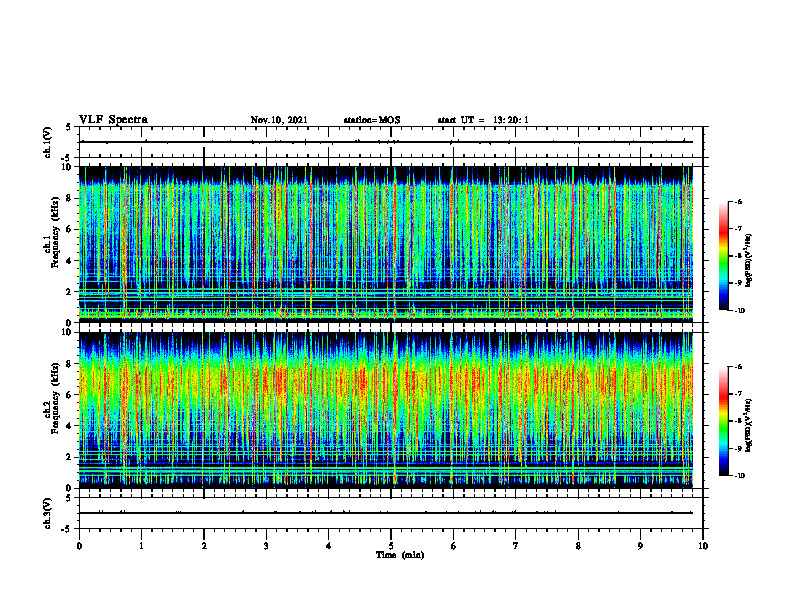Click the "6" kHz tick of ch.1 frequency axis

click(69, 229)
